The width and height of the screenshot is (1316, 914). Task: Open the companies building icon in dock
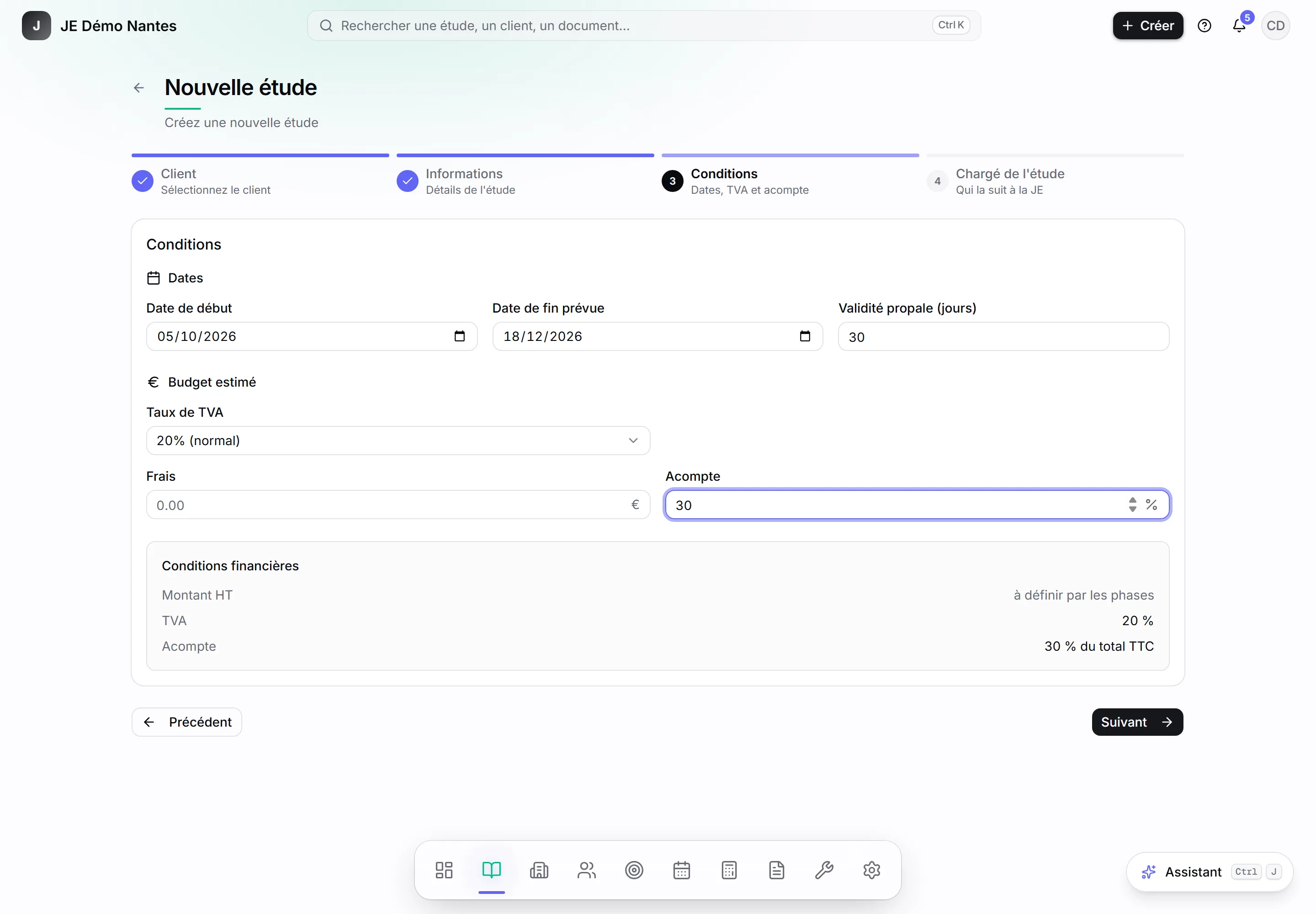[539, 870]
